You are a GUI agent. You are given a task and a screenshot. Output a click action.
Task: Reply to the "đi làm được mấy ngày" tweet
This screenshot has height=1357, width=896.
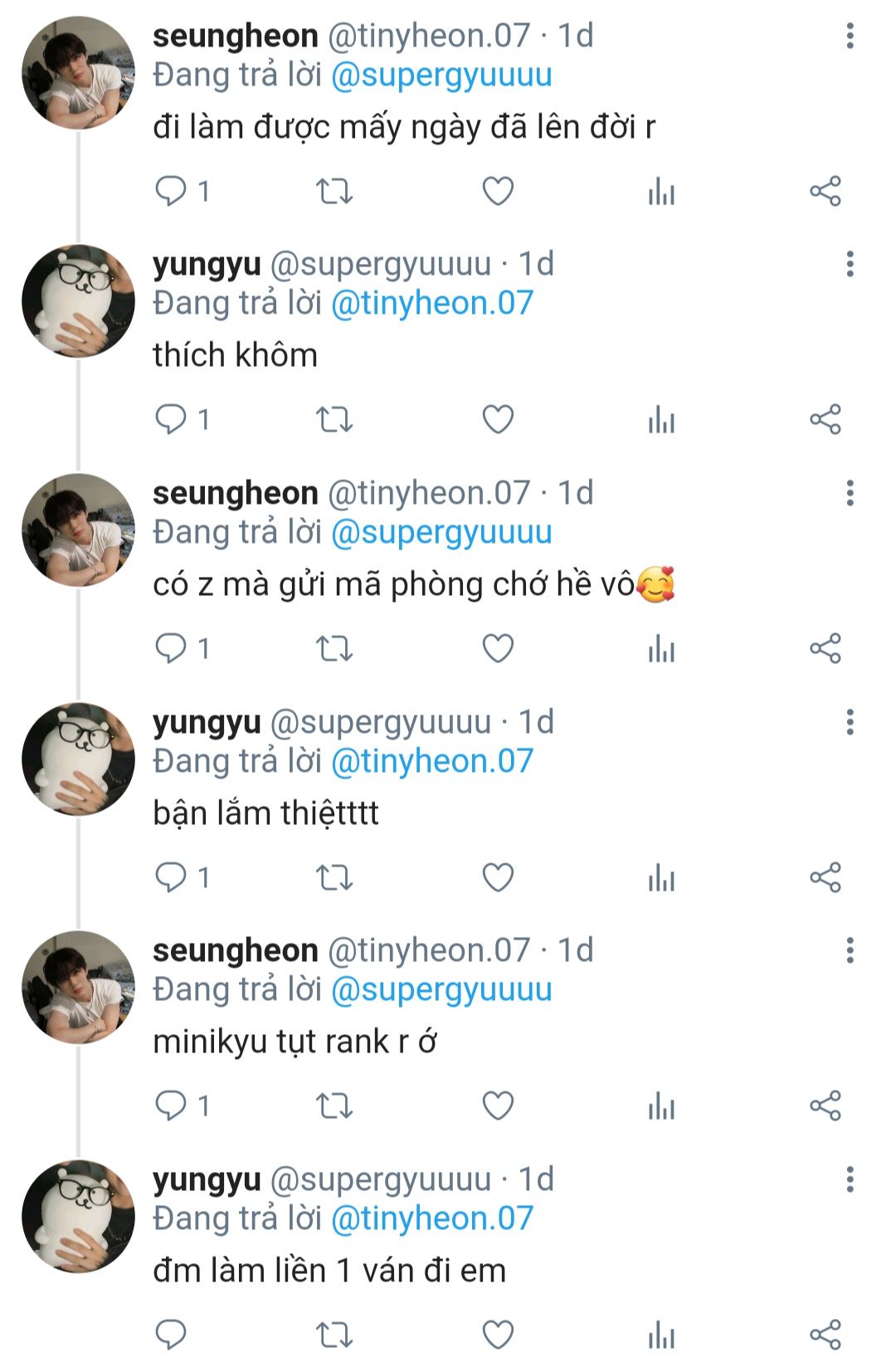171,191
